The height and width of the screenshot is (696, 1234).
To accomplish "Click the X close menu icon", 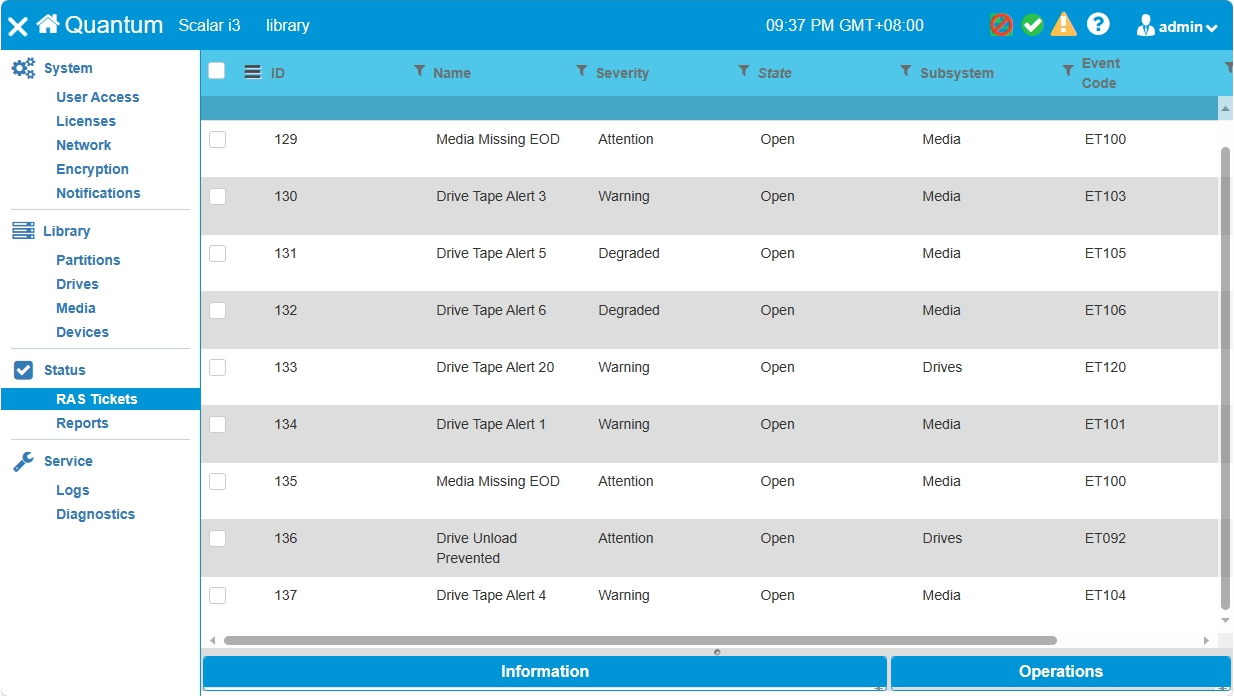I will (x=18, y=27).
